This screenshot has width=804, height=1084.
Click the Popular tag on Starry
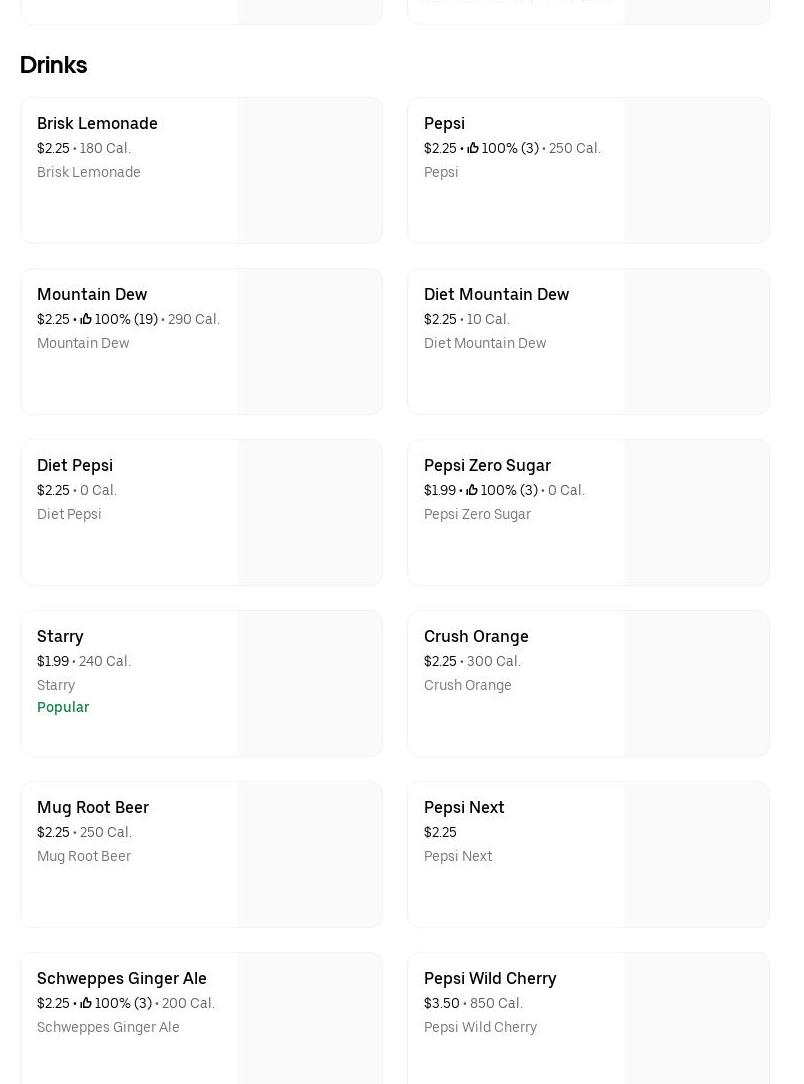[x=63, y=707]
